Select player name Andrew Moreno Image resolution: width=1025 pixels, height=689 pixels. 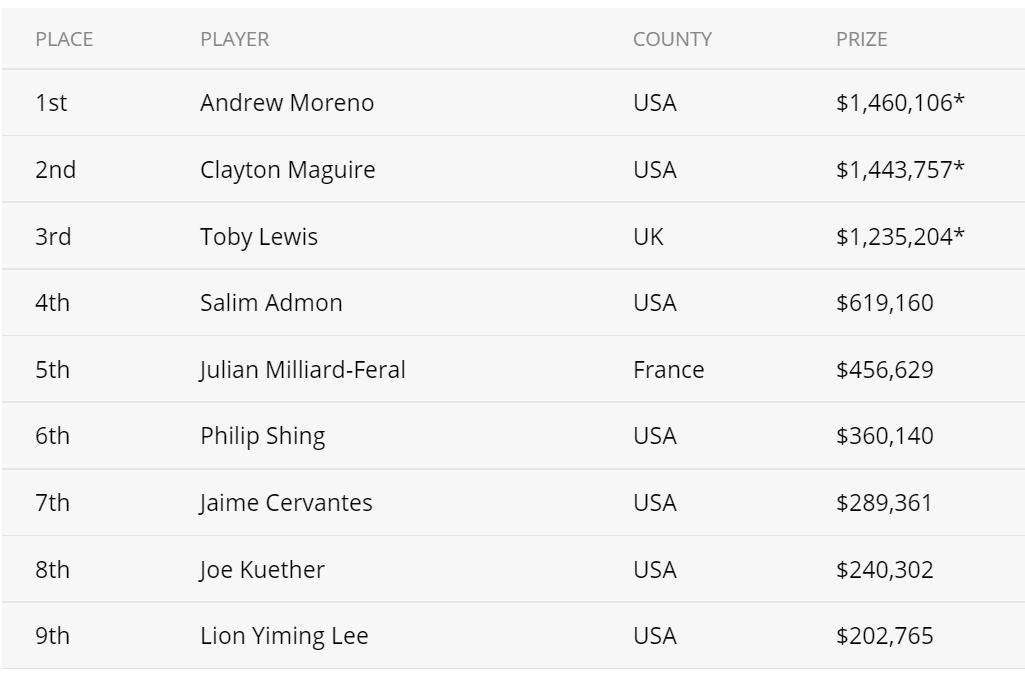pyautogui.click(x=287, y=103)
